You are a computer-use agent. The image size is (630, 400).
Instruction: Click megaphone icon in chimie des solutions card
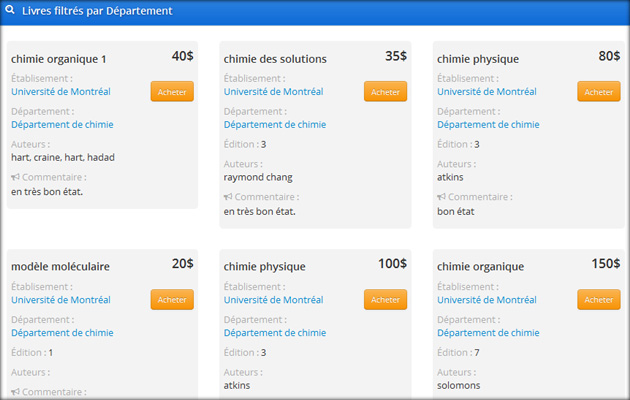click(229, 198)
